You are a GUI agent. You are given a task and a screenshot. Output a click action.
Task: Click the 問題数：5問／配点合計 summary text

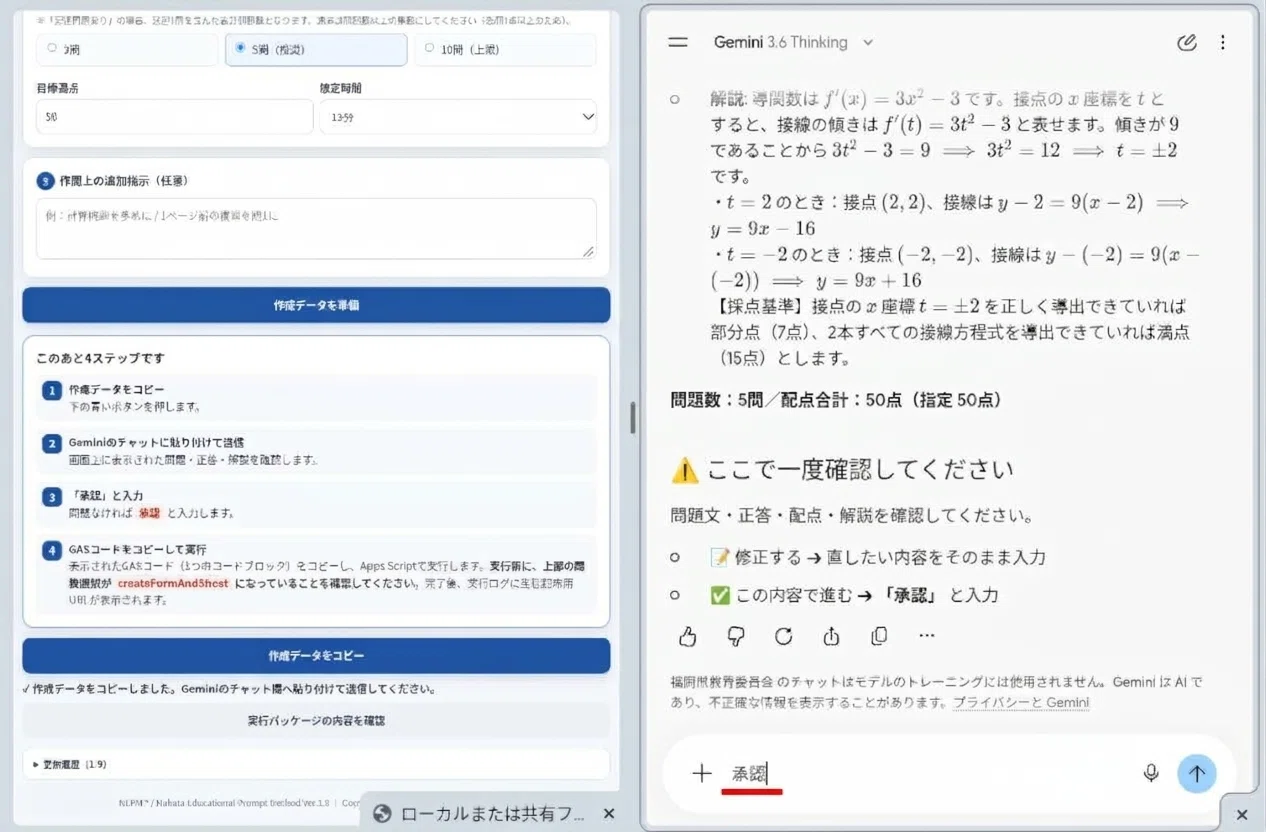[836, 400]
